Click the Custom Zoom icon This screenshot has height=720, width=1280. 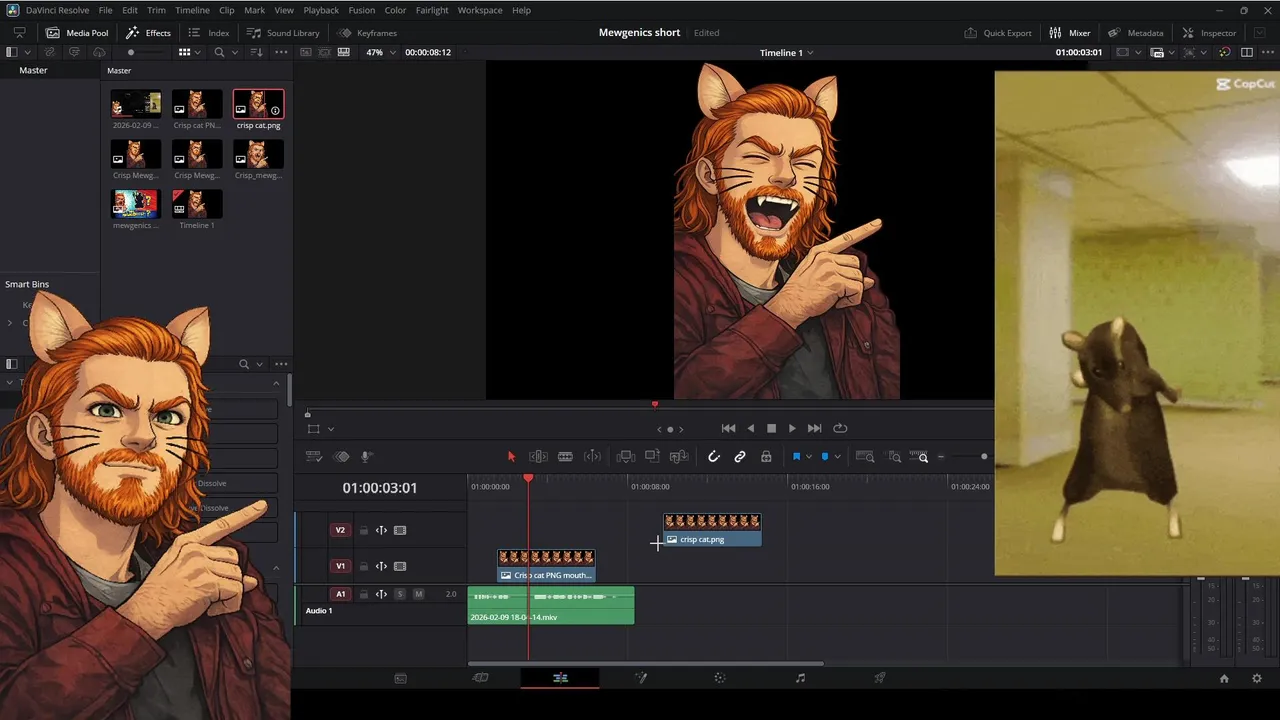[918, 456]
